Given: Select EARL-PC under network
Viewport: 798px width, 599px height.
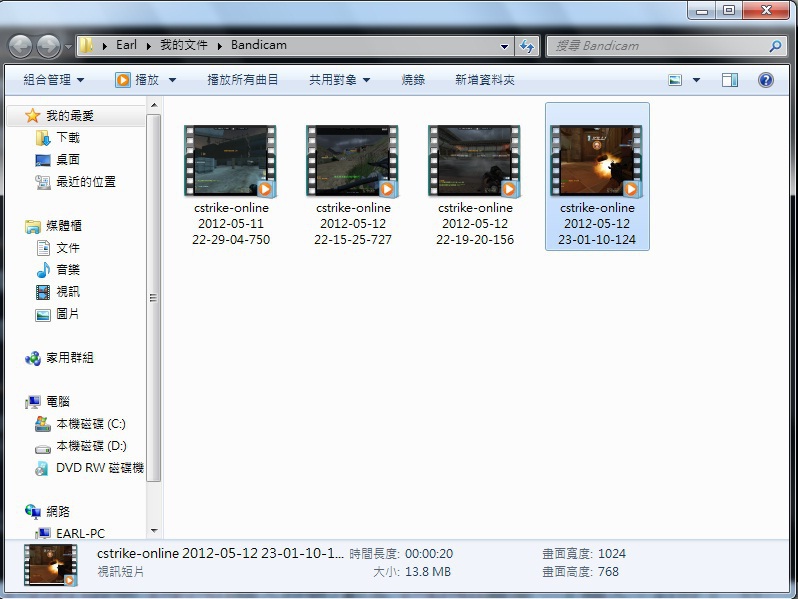Looking at the screenshot, I should (80, 533).
